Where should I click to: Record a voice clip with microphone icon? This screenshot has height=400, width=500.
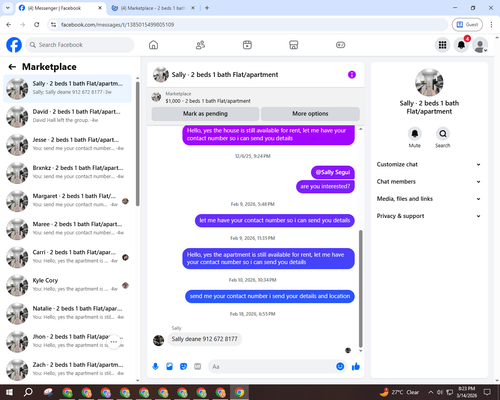tap(155, 367)
